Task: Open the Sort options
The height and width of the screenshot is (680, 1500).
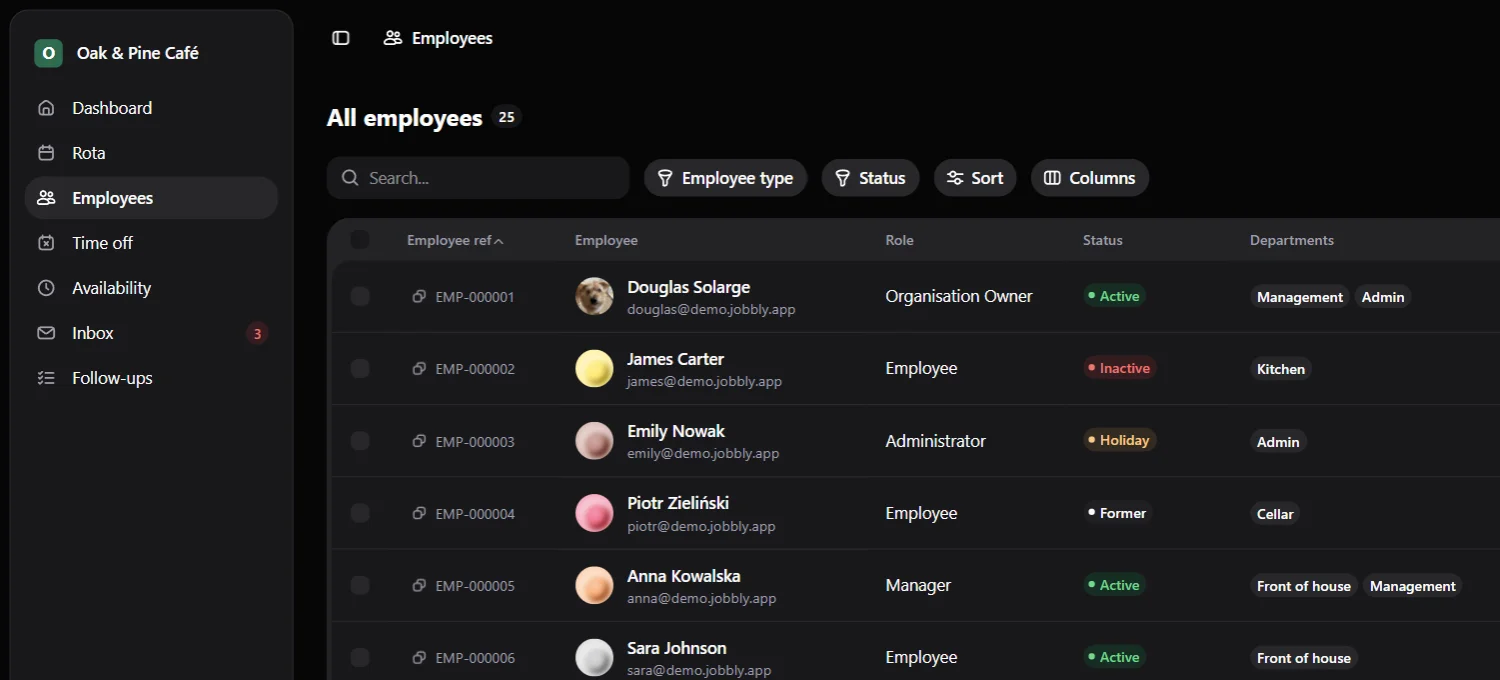Action: (x=975, y=178)
